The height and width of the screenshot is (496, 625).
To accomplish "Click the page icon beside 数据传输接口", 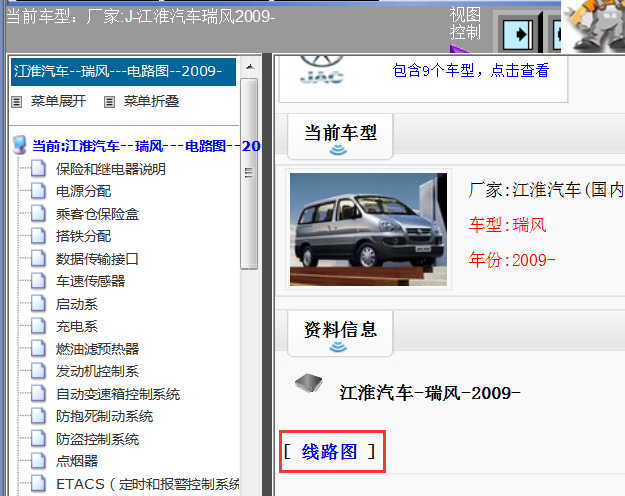I will point(38,259).
